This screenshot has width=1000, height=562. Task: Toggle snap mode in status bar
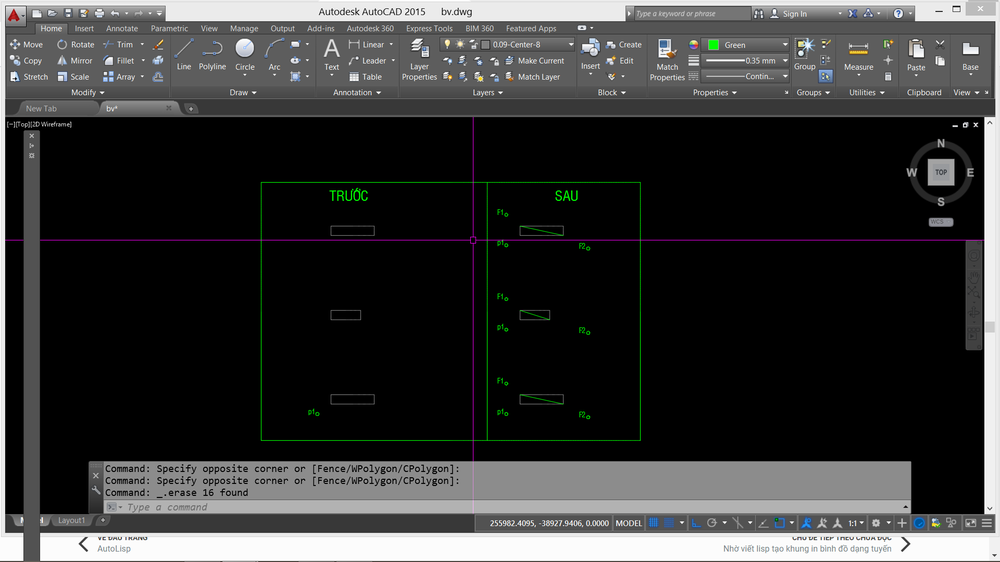pos(669,523)
